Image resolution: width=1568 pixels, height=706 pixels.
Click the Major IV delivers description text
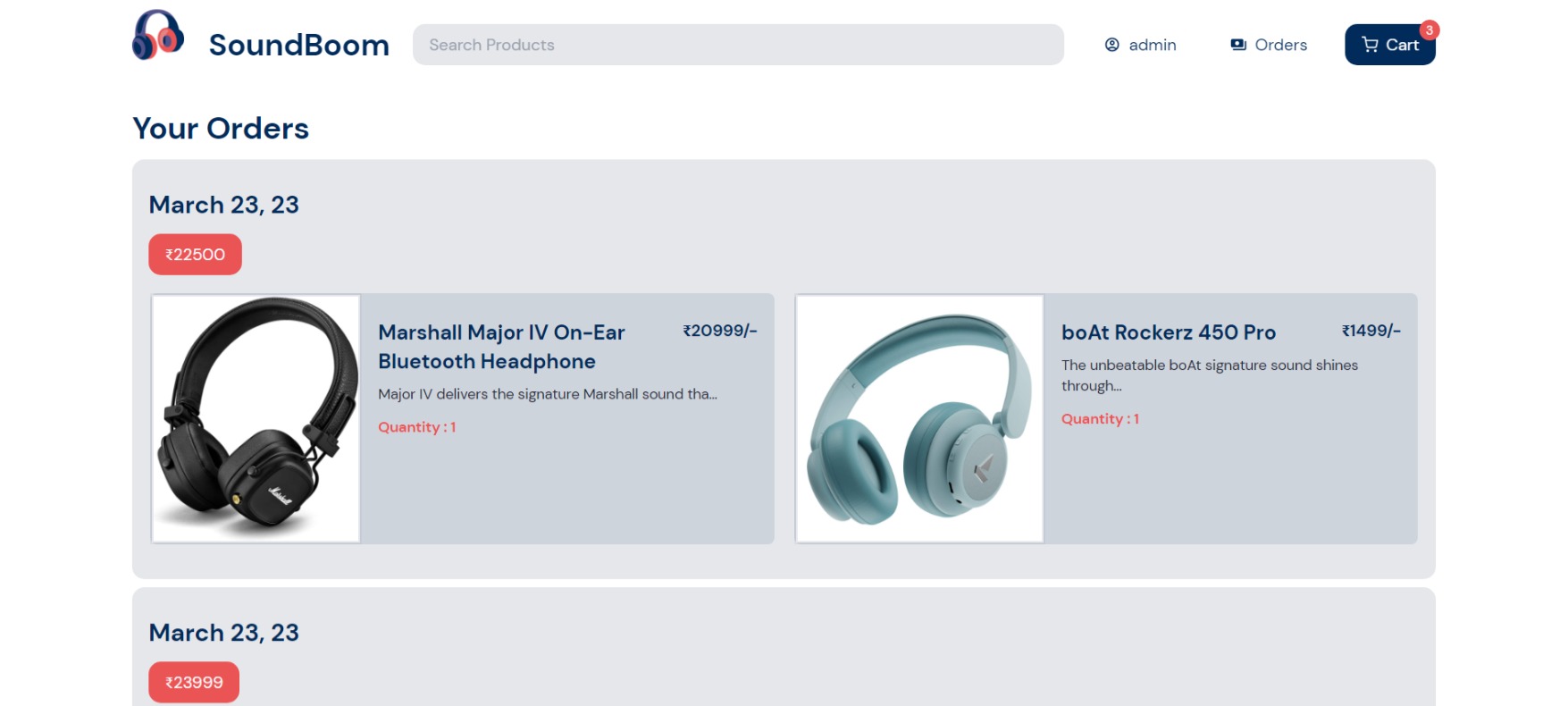(548, 394)
